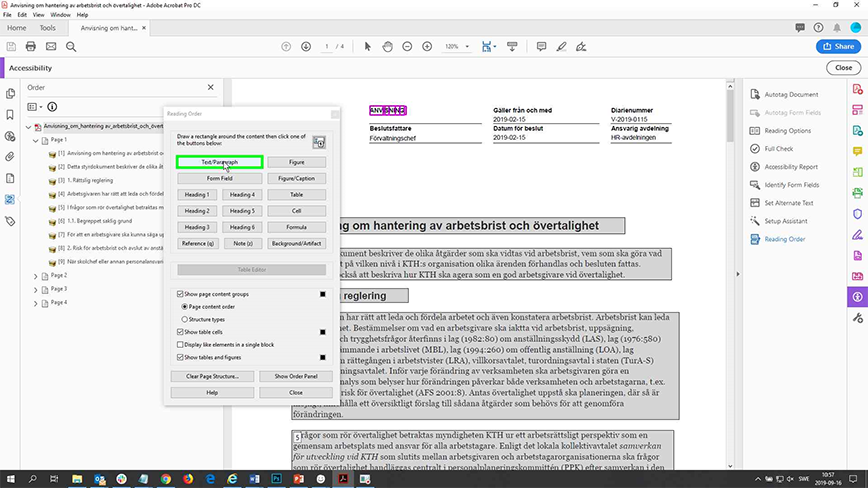This screenshot has width=868, height=488.
Task: Open the Order panel options dropdown
Action: (35, 107)
